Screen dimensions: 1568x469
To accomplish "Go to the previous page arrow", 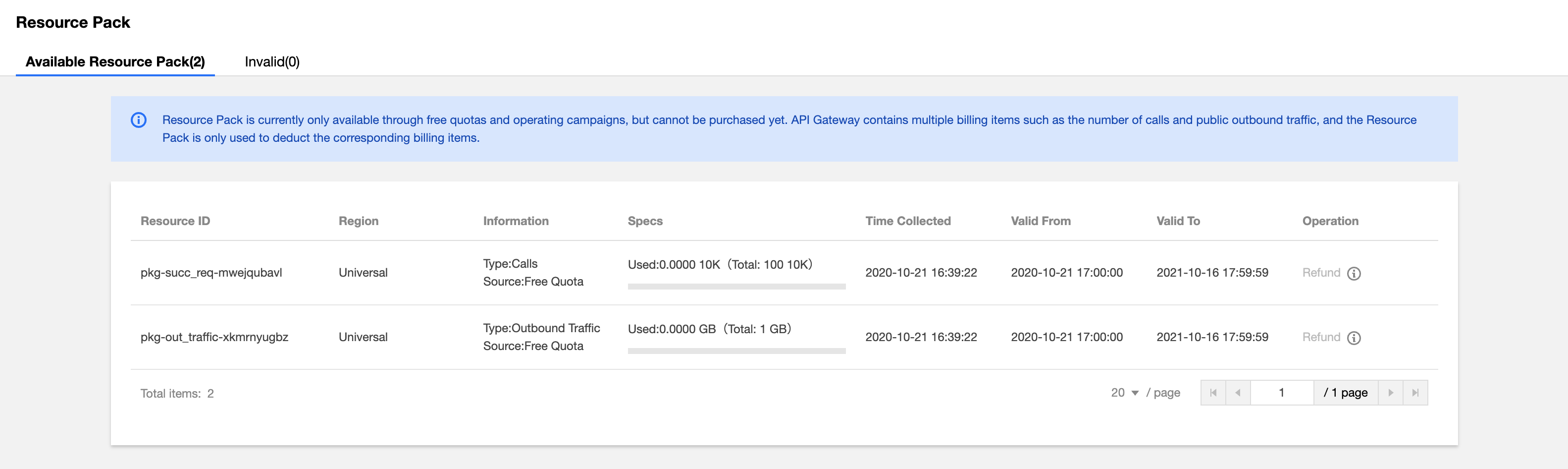I will point(1238,393).
